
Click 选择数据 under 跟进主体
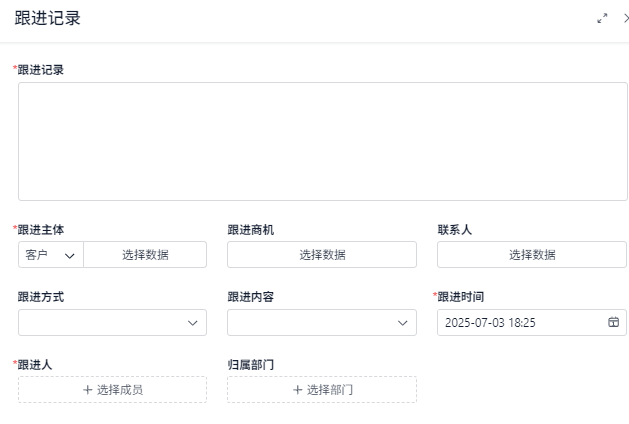145,255
